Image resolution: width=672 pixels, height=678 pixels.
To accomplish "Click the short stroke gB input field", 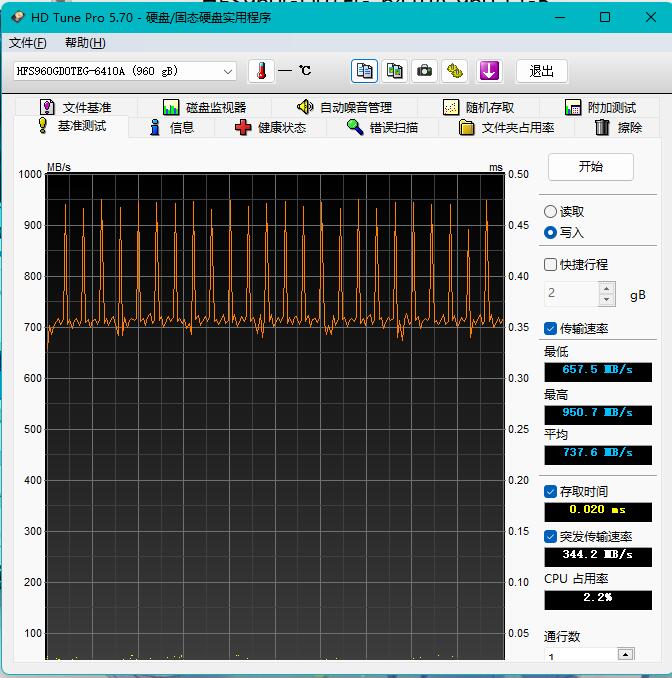I will [571, 294].
